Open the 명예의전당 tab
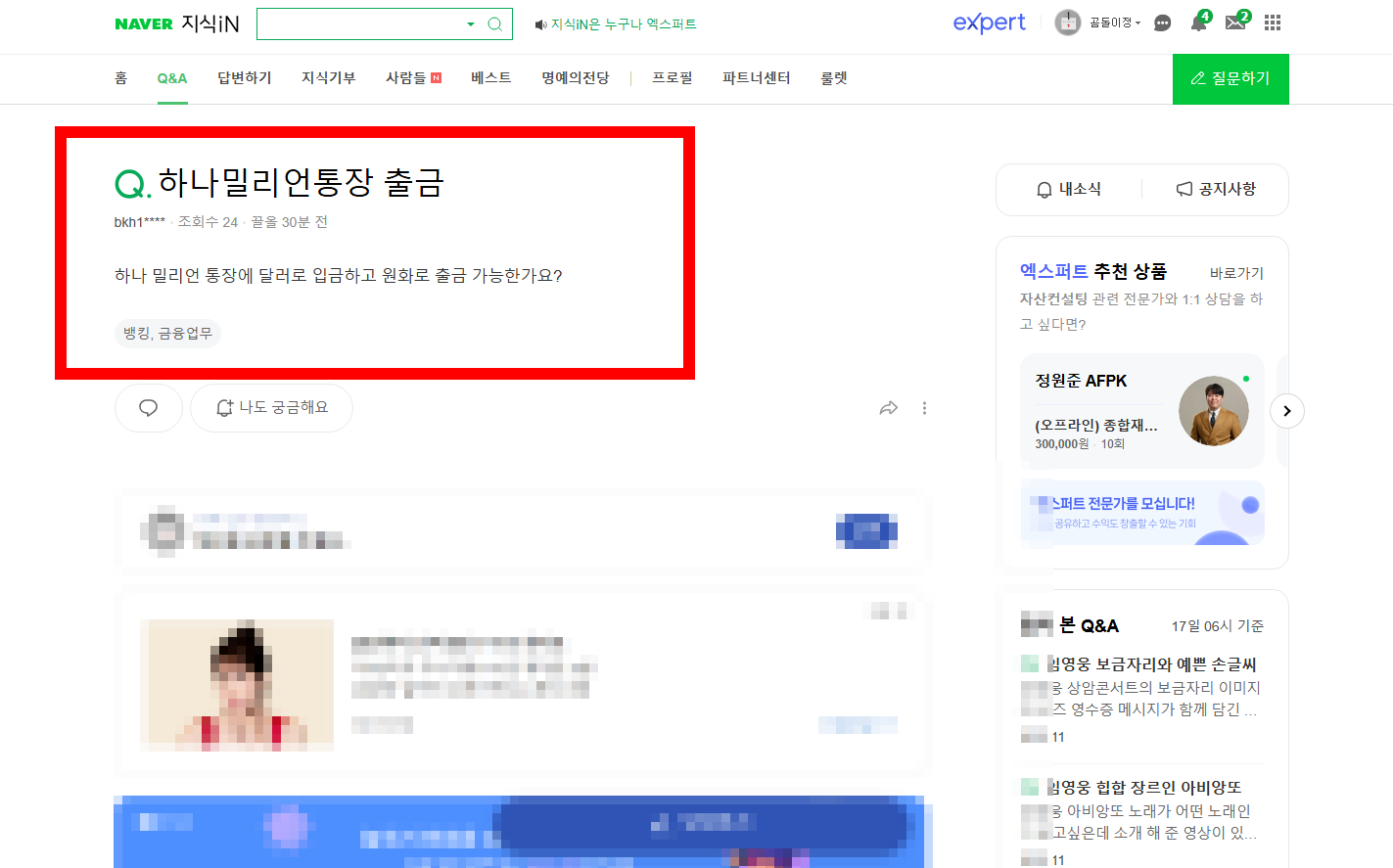This screenshot has width=1393, height=868. click(576, 78)
